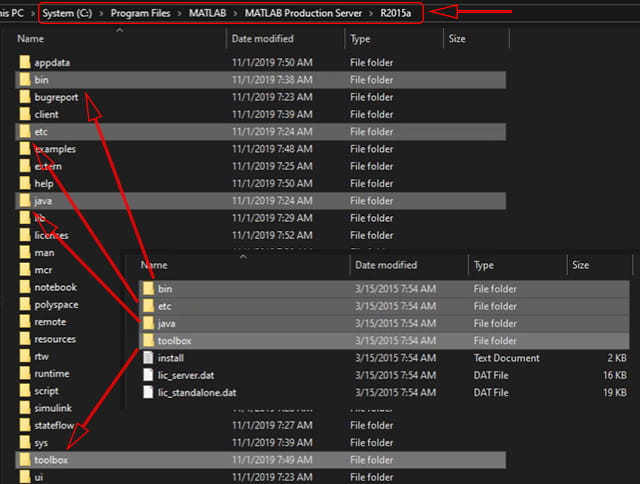This screenshot has height=484, width=640.
Task: Select the sys folder icon
Action: (x=25, y=442)
